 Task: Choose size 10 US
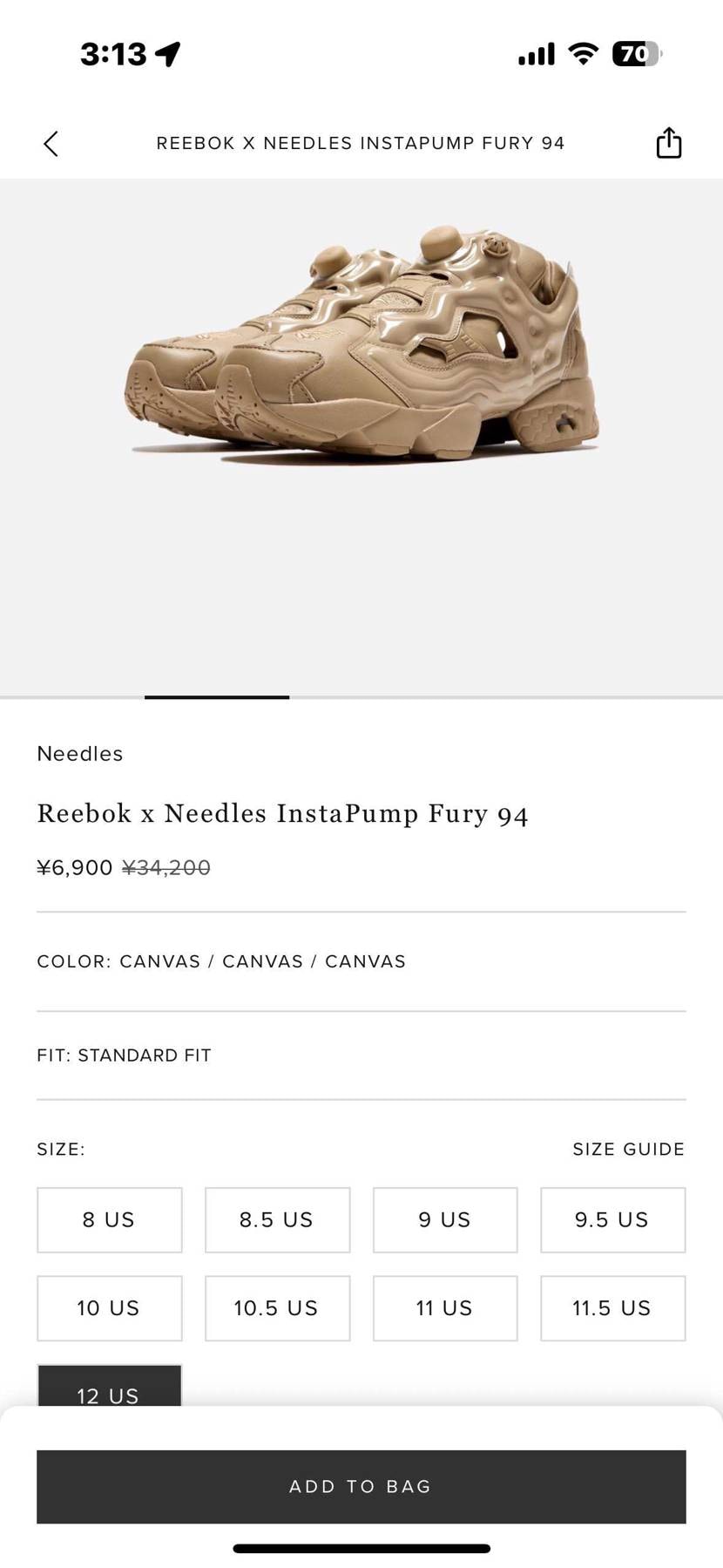[110, 1307]
